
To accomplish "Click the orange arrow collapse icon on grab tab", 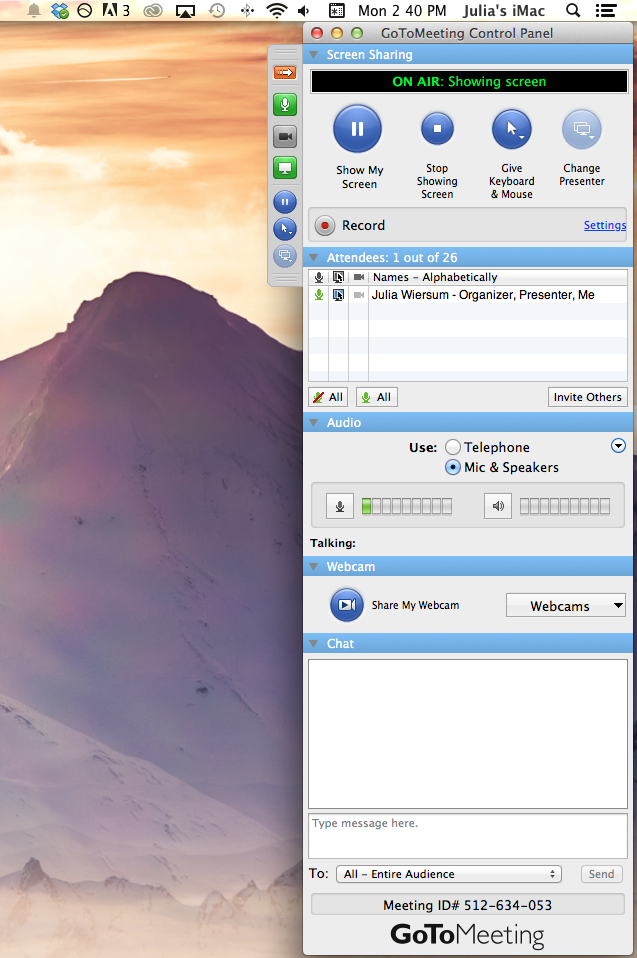I will pyautogui.click(x=285, y=73).
